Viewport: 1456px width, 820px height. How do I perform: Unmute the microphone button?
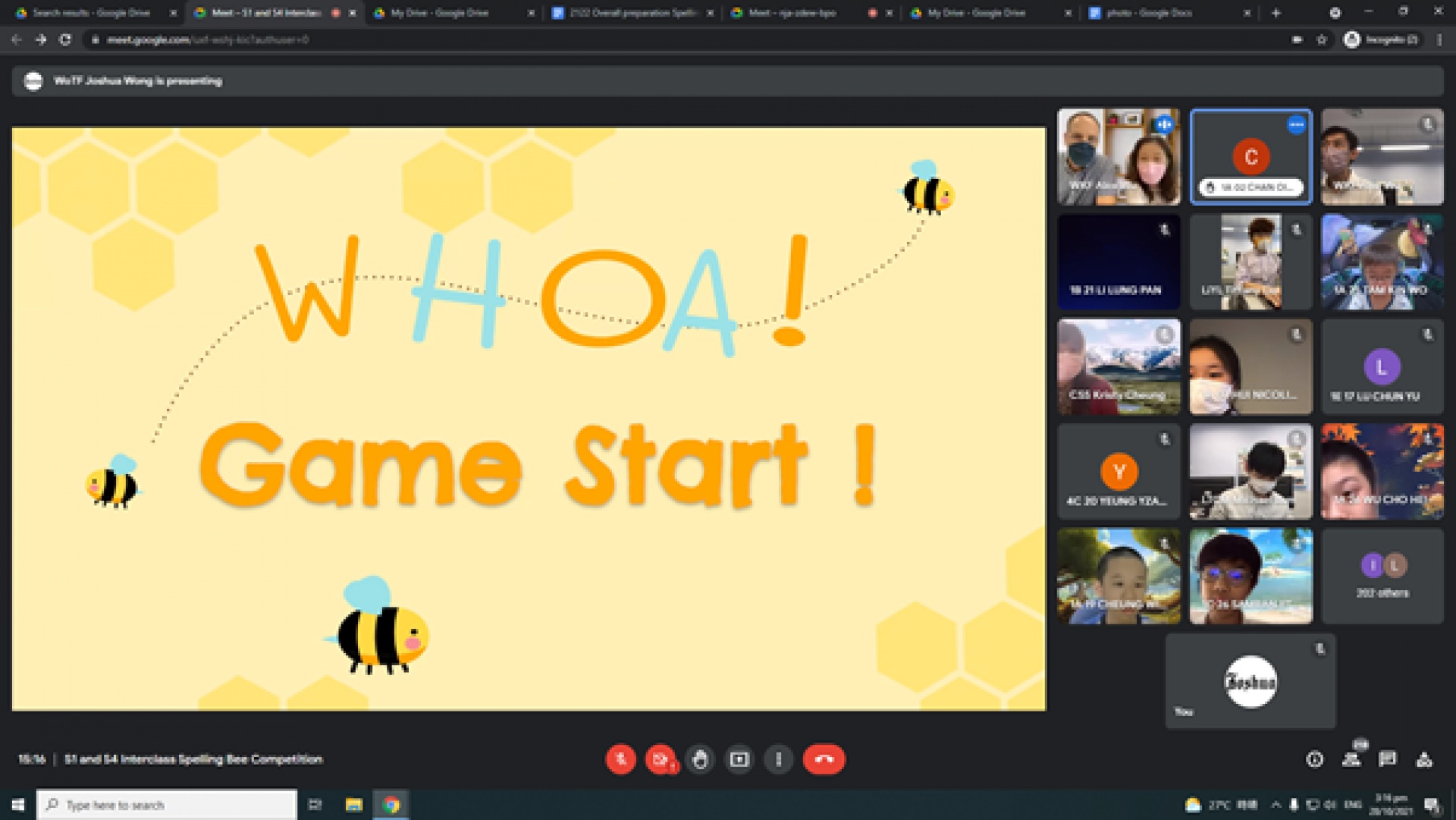click(620, 759)
